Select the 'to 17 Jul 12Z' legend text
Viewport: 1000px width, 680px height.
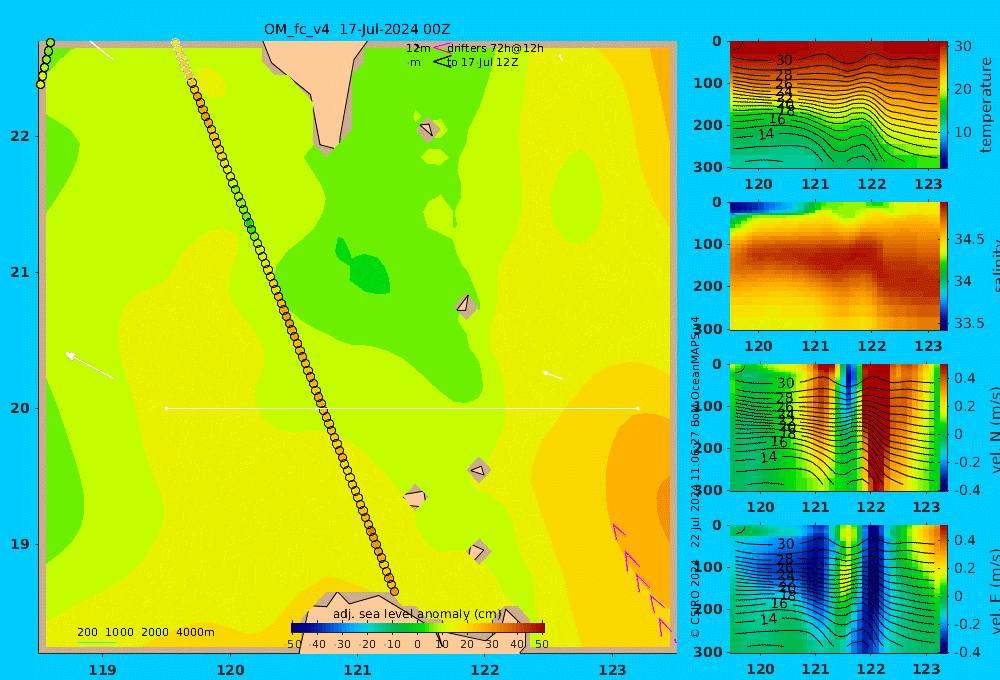click(483, 62)
